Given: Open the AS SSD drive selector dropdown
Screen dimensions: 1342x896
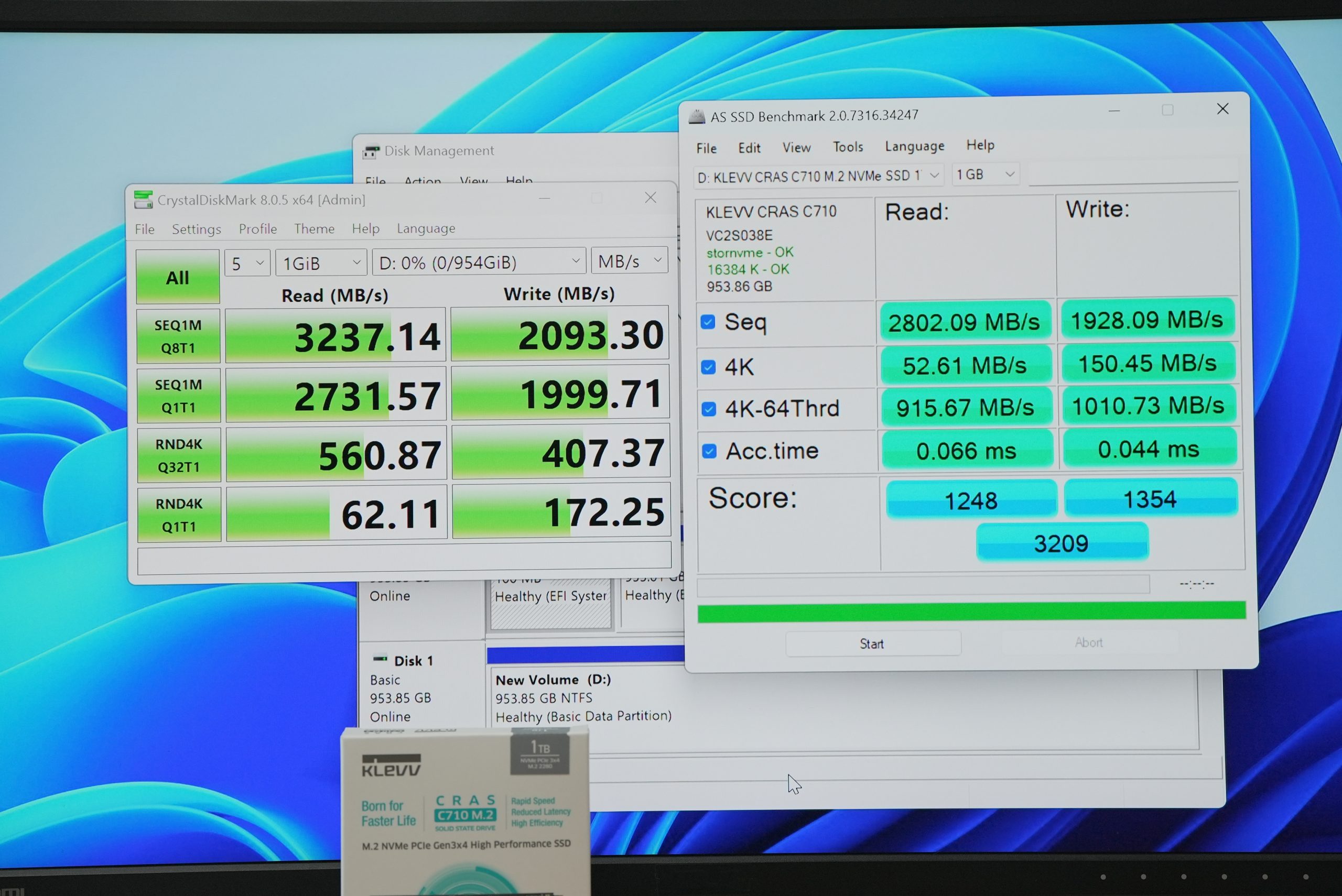Looking at the screenshot, I should 818,176.
